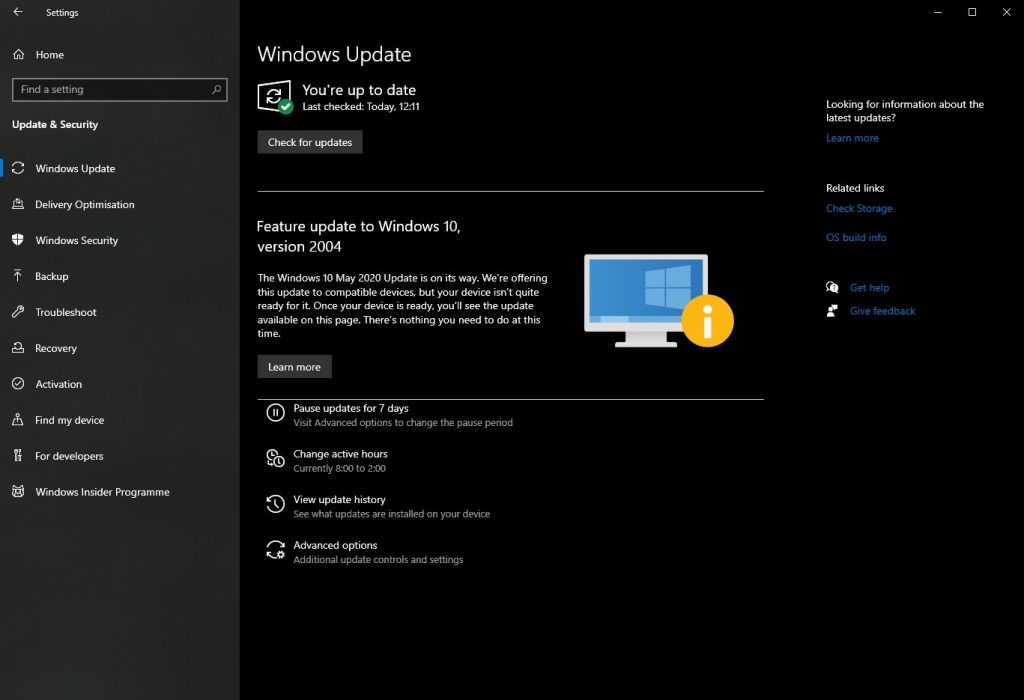The image size is (1024, 700).
Task: Click the Delivery Optimisation icon
Action: (x=18, y=204)
